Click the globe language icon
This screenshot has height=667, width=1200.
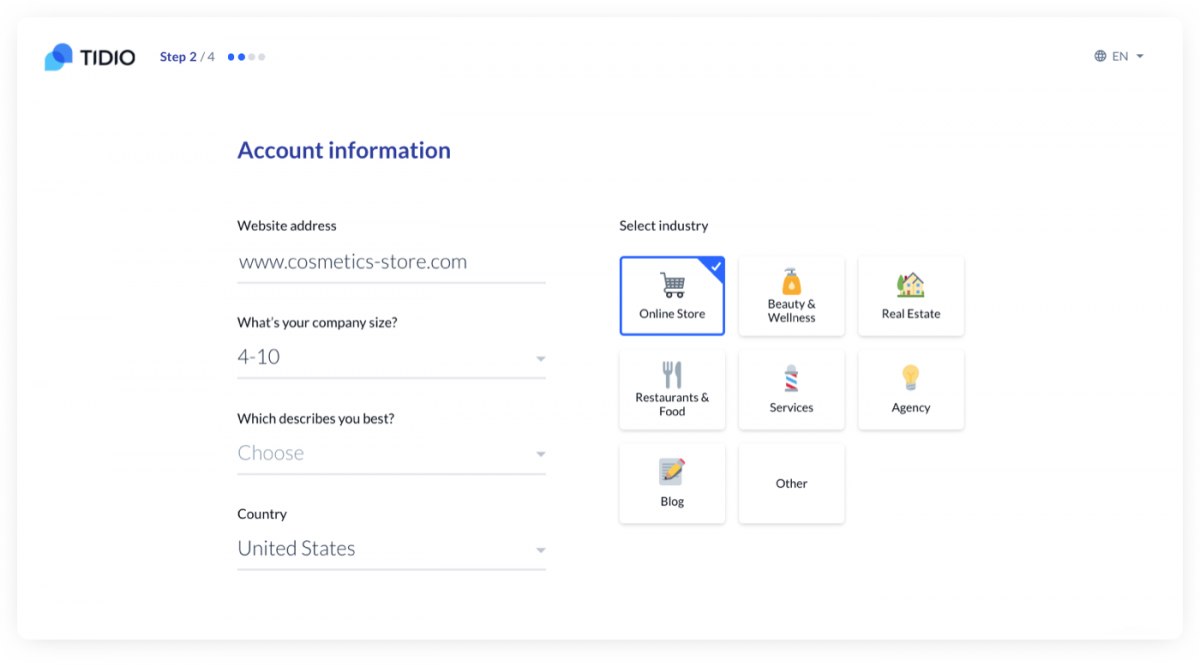1100,57
